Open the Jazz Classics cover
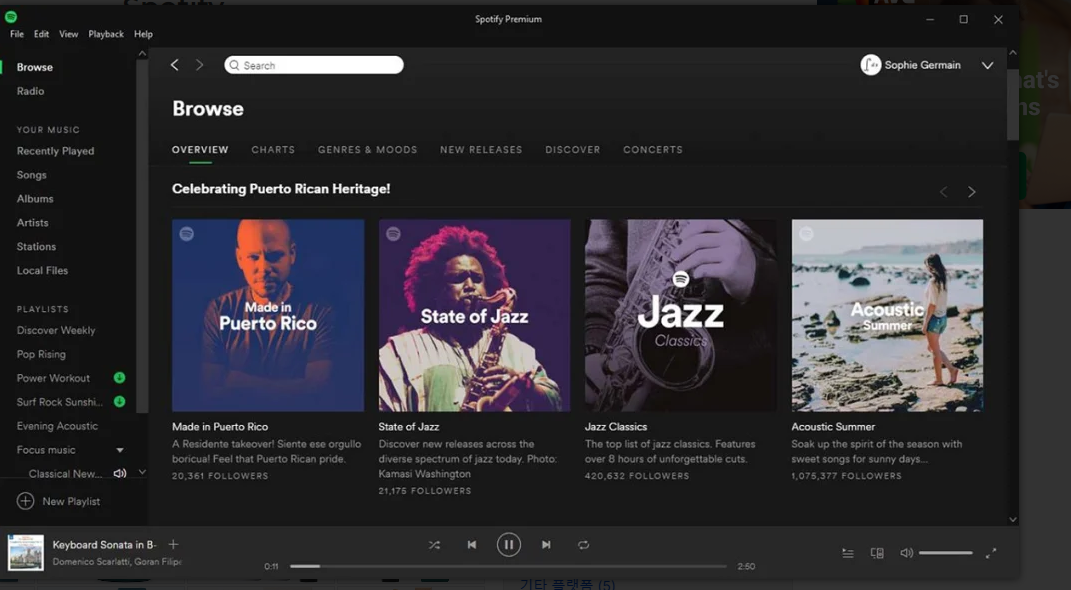 pos(681,315)
